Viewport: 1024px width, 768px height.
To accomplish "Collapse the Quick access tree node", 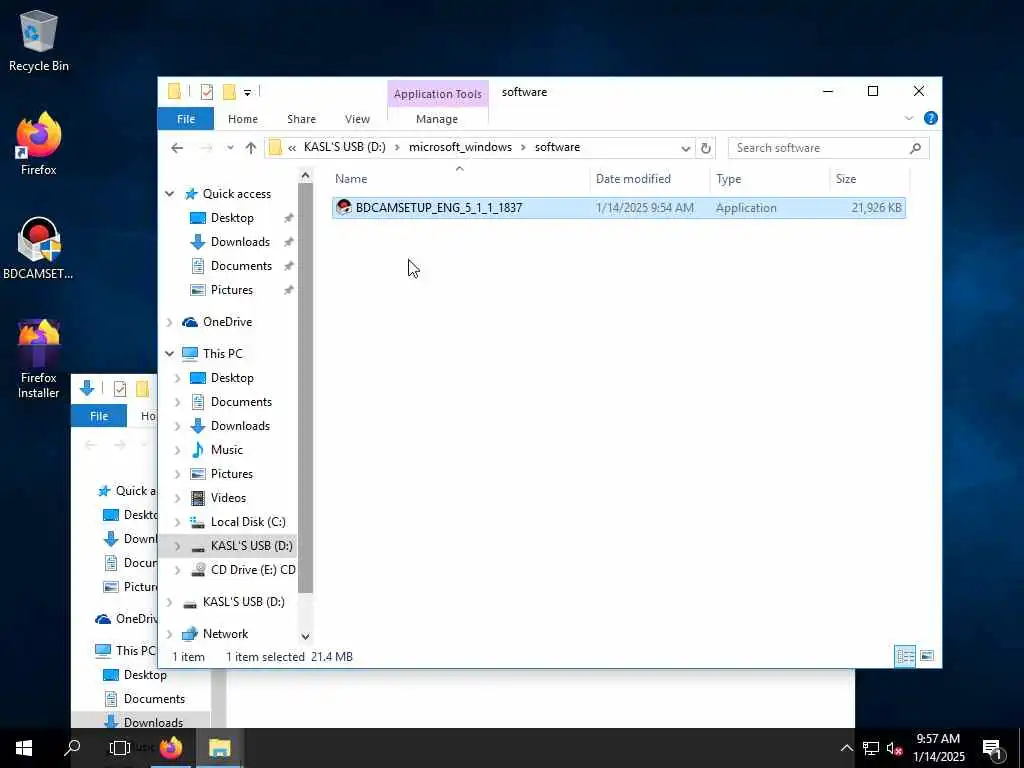I will 170,194.
